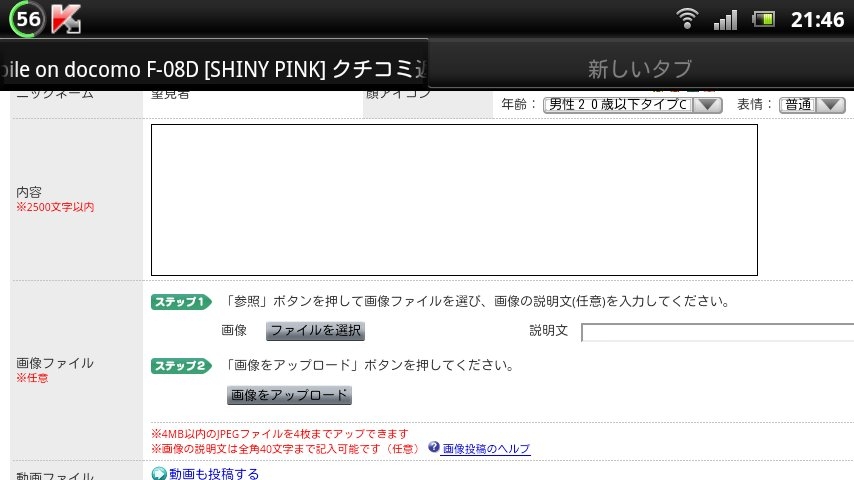Open the 年齢 dropdown showing 男性20歳以下タイプC
This screenshot has width=854, height=480.
[632, 105]
